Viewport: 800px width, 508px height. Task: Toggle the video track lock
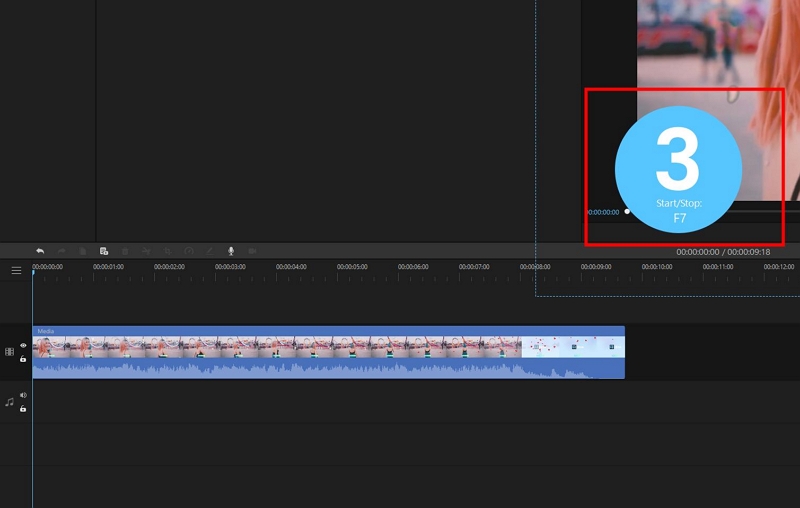coord(23,359)
